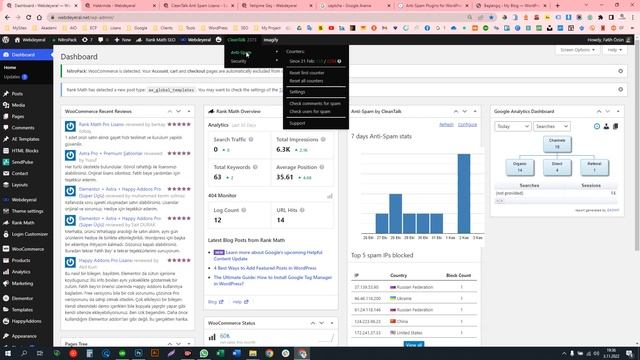Image resolution: width=640 pixels, height=360 pixels.
Task: Open Appearance in the sidebar
Action: click(x=24, y=336)
